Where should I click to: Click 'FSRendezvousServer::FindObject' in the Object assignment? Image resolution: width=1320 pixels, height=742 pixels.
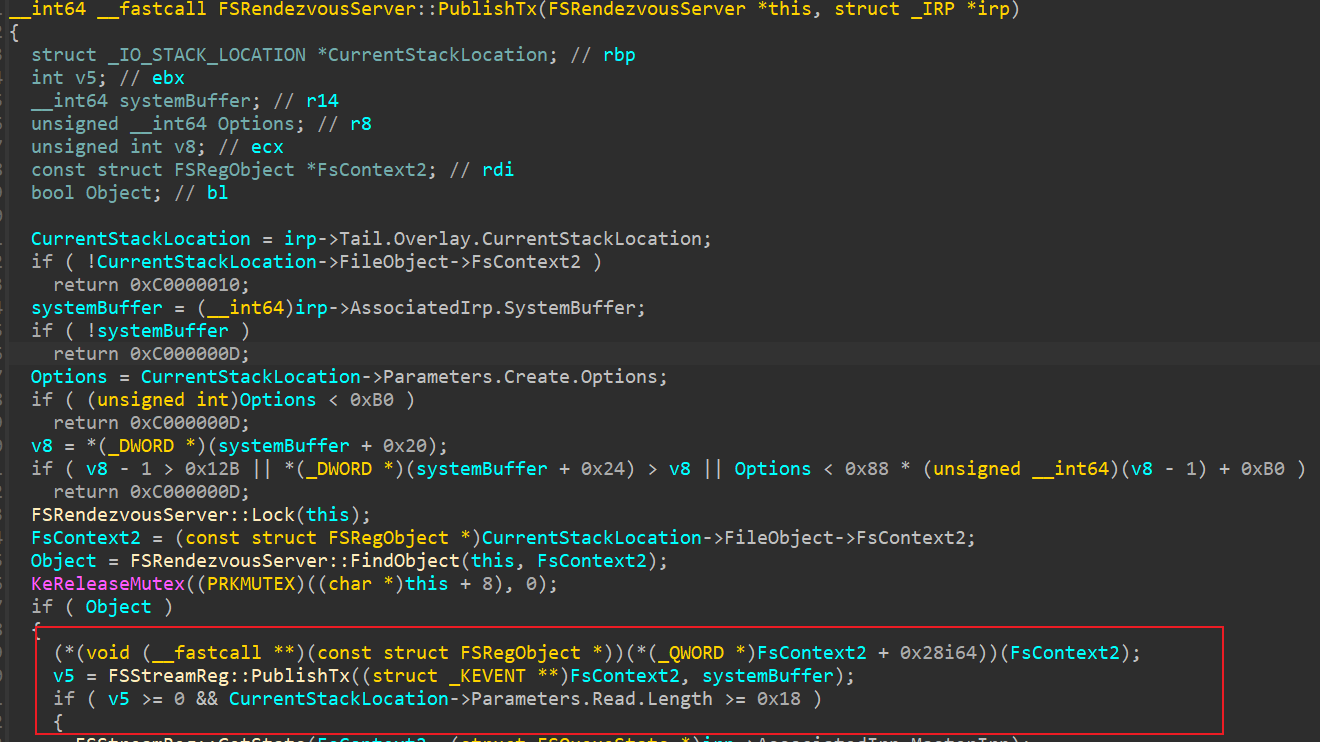(295, 561)
